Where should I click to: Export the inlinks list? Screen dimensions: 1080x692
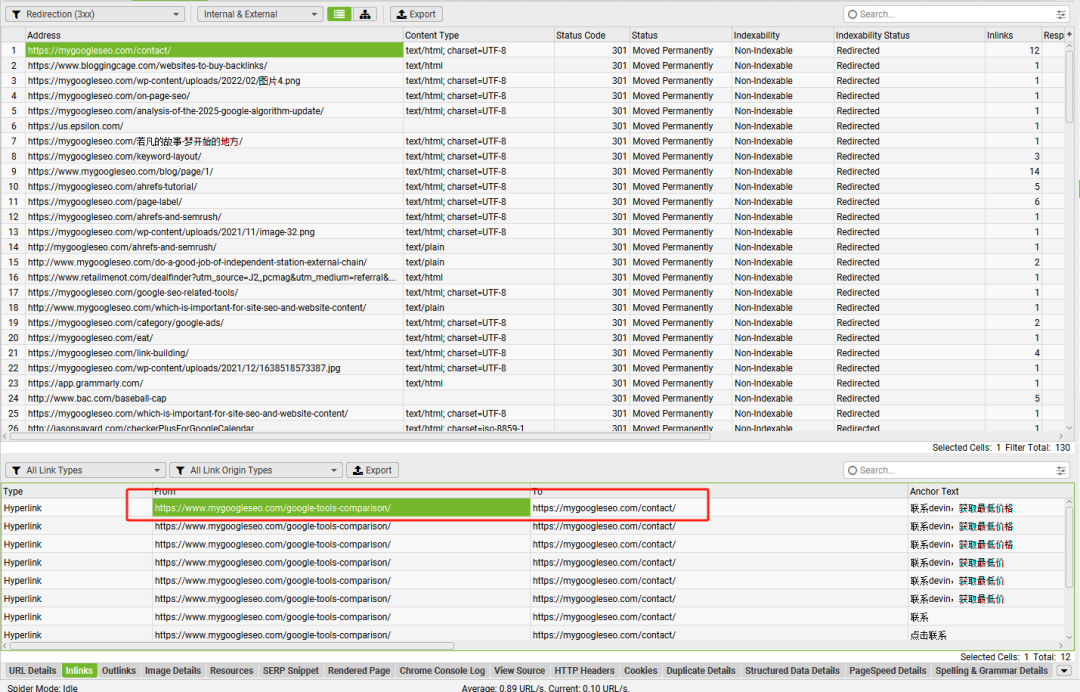372,470
